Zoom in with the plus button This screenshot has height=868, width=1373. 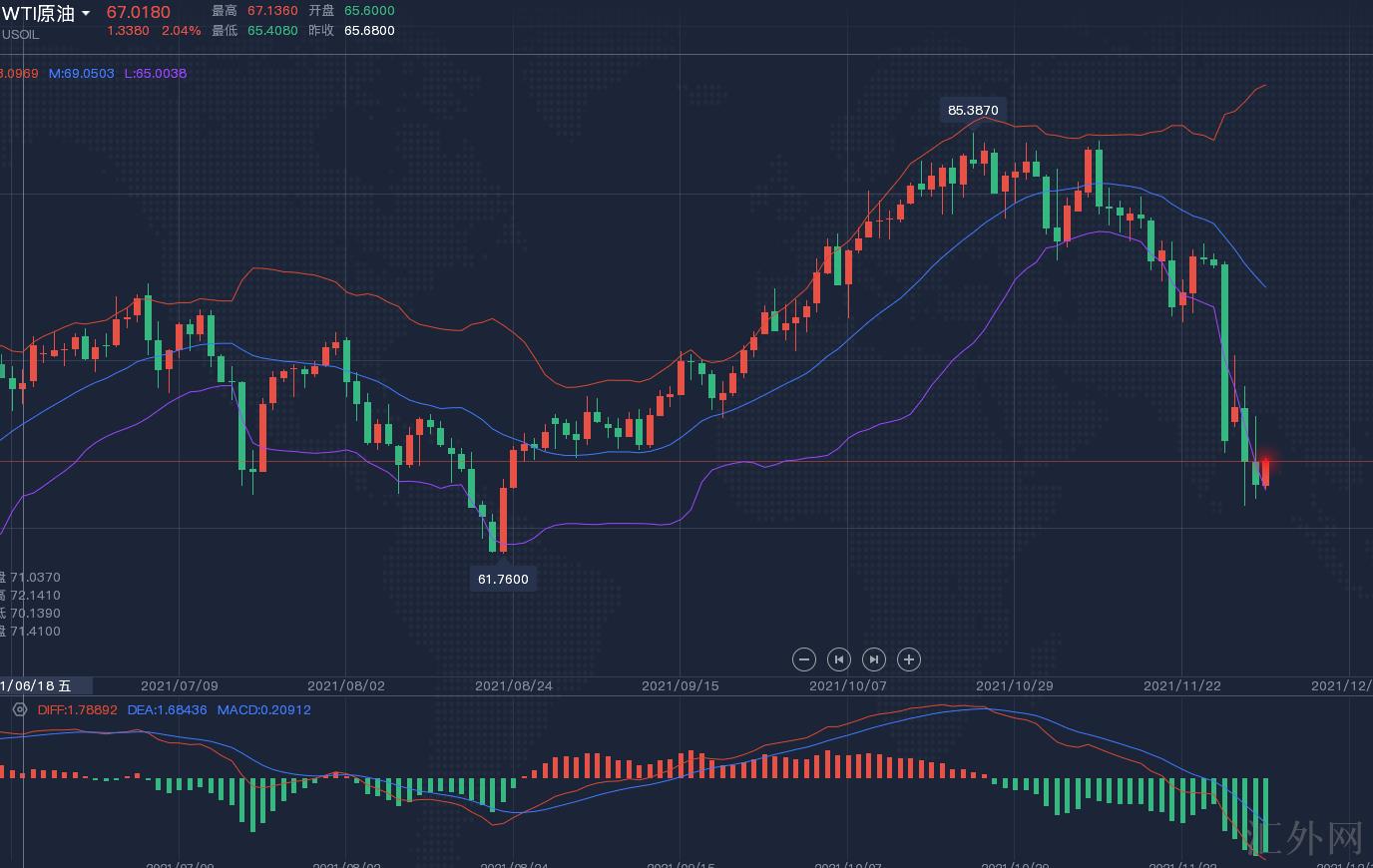click(x=909, y=659)
